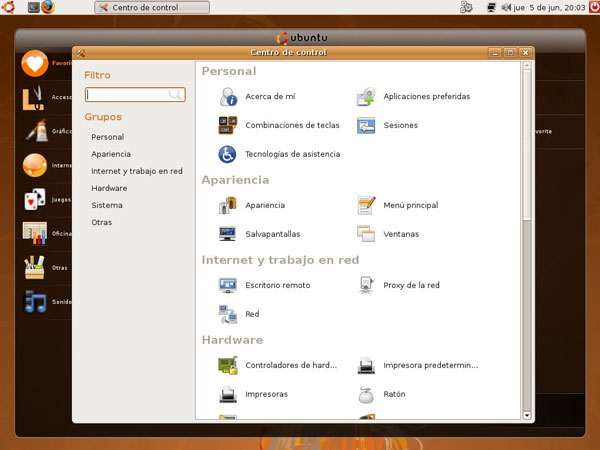Jump to the Hardware group
This screenshot has height=450, width=600.
pos(109,188)
